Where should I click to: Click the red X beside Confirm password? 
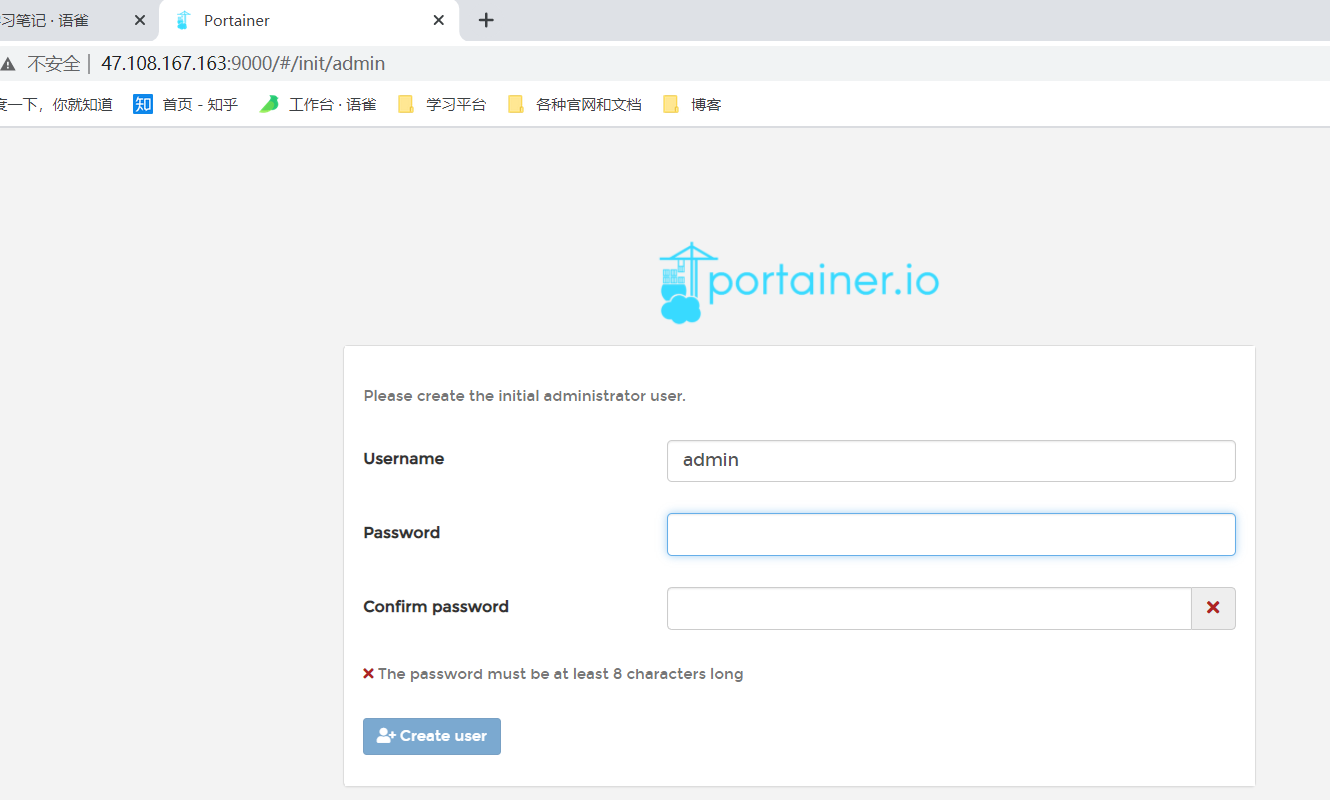tap(1213, 608)
